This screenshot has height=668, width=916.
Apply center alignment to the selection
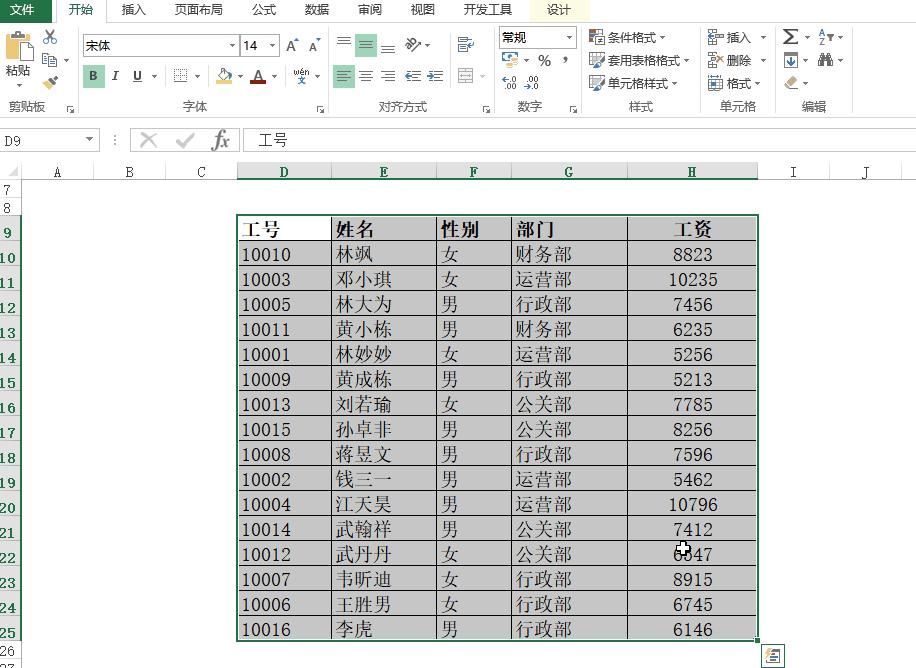365,76
